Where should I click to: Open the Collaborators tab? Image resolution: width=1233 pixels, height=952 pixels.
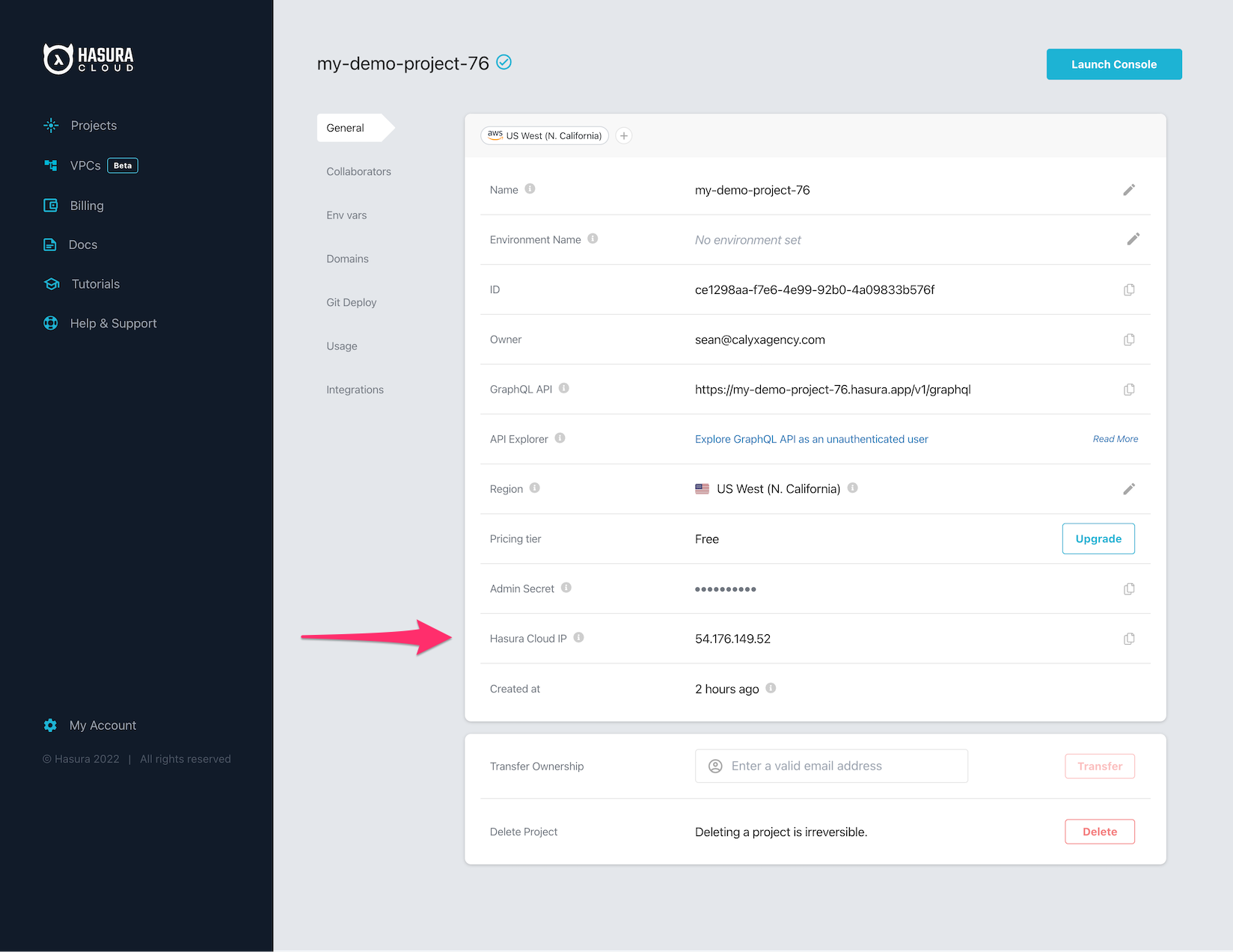tap(358, 172)
